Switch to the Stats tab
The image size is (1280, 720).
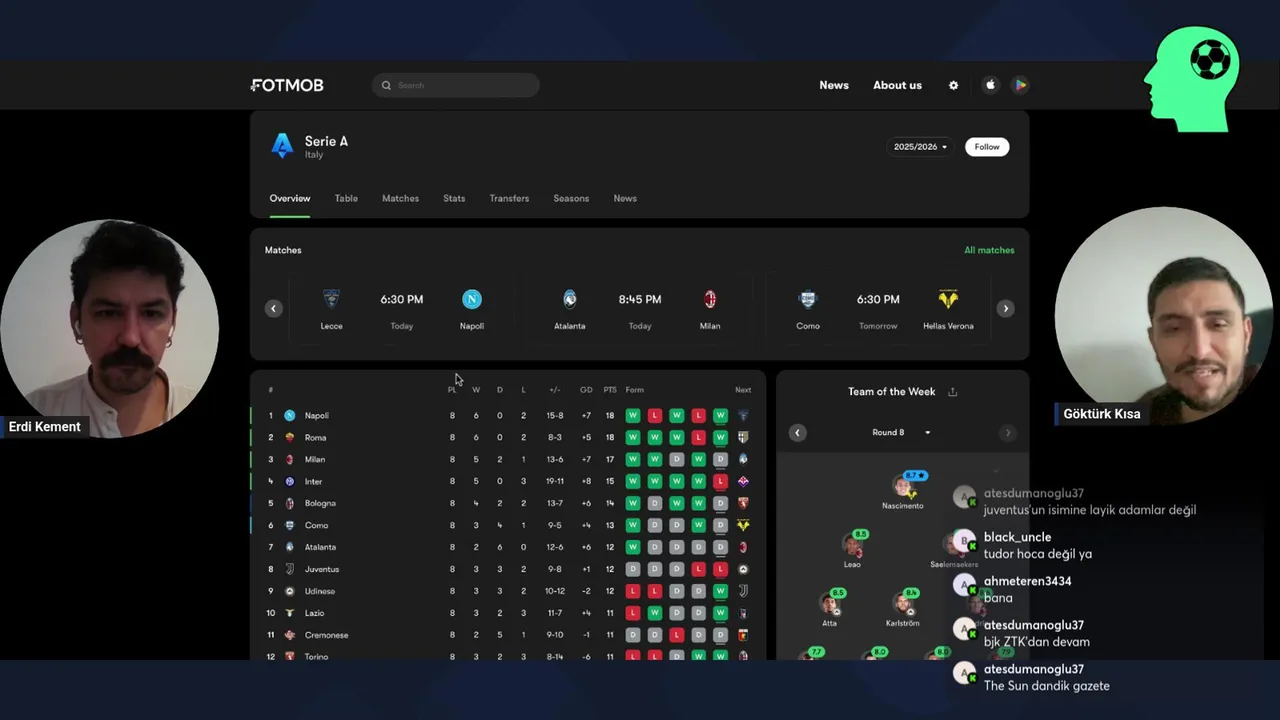pos(454,198)
